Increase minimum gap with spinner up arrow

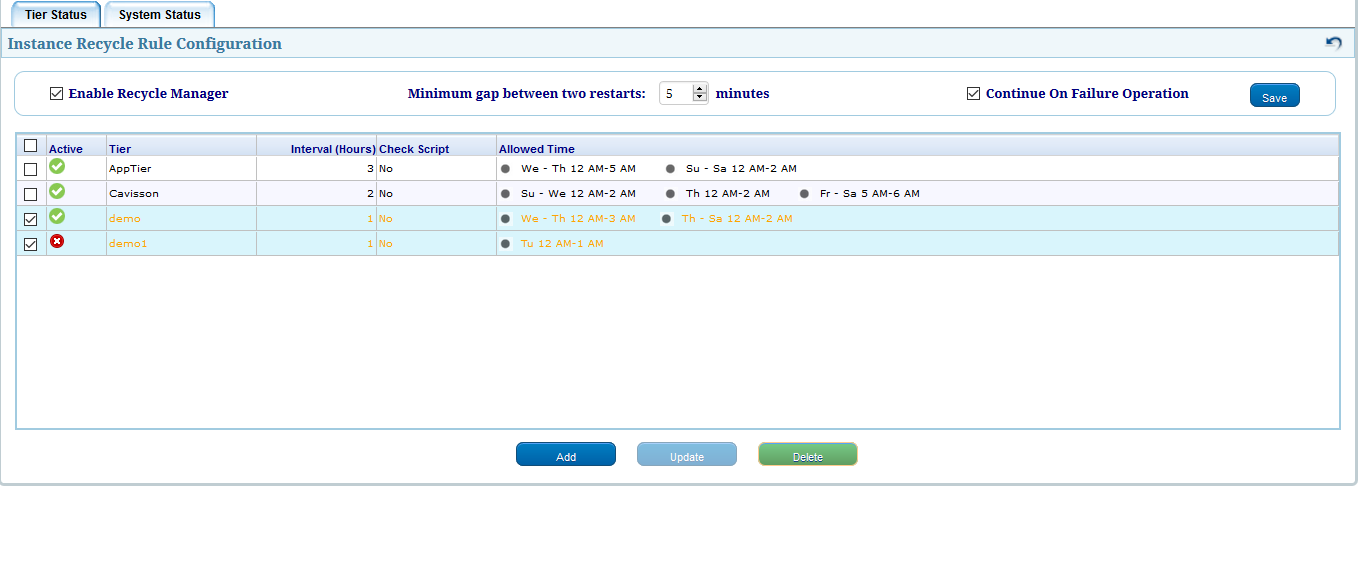[700, 88]
